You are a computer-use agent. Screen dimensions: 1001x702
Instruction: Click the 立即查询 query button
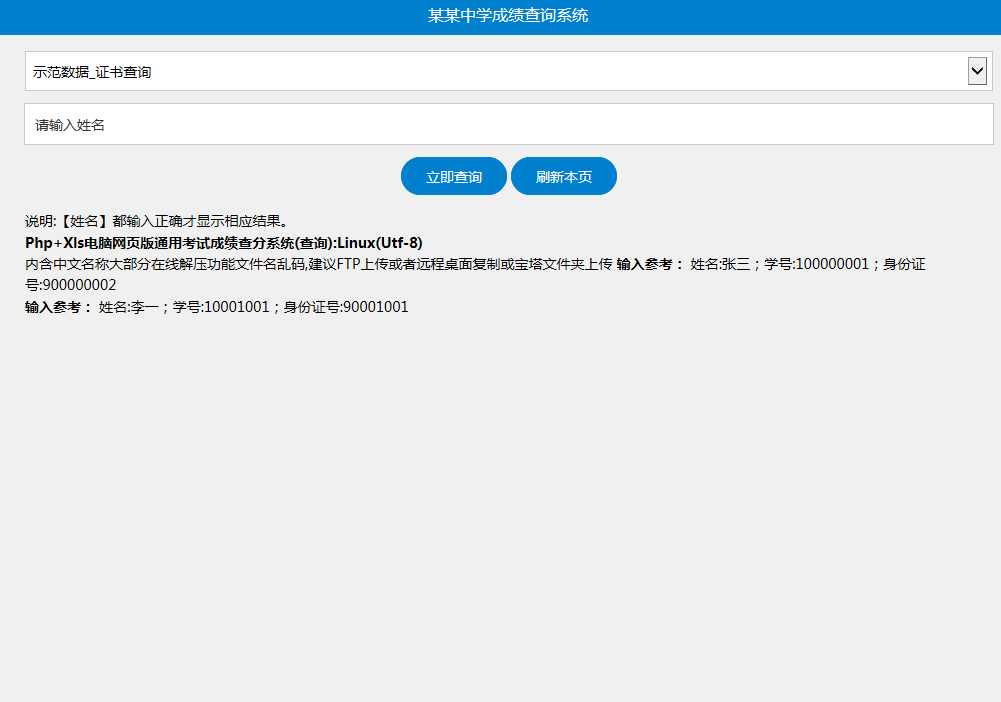(x=453, y=175)
